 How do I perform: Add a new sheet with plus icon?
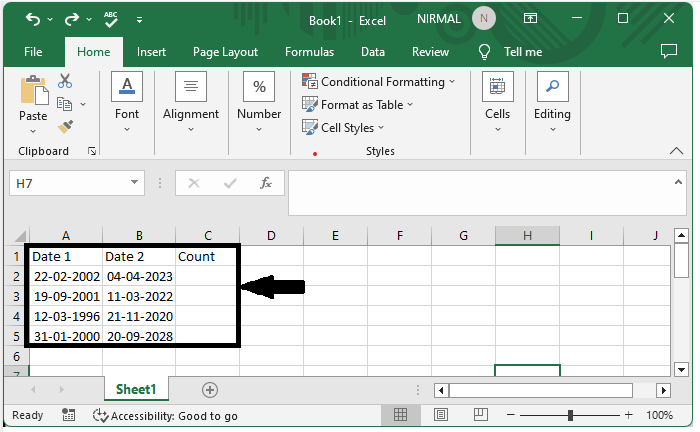[x=210, y=390]
